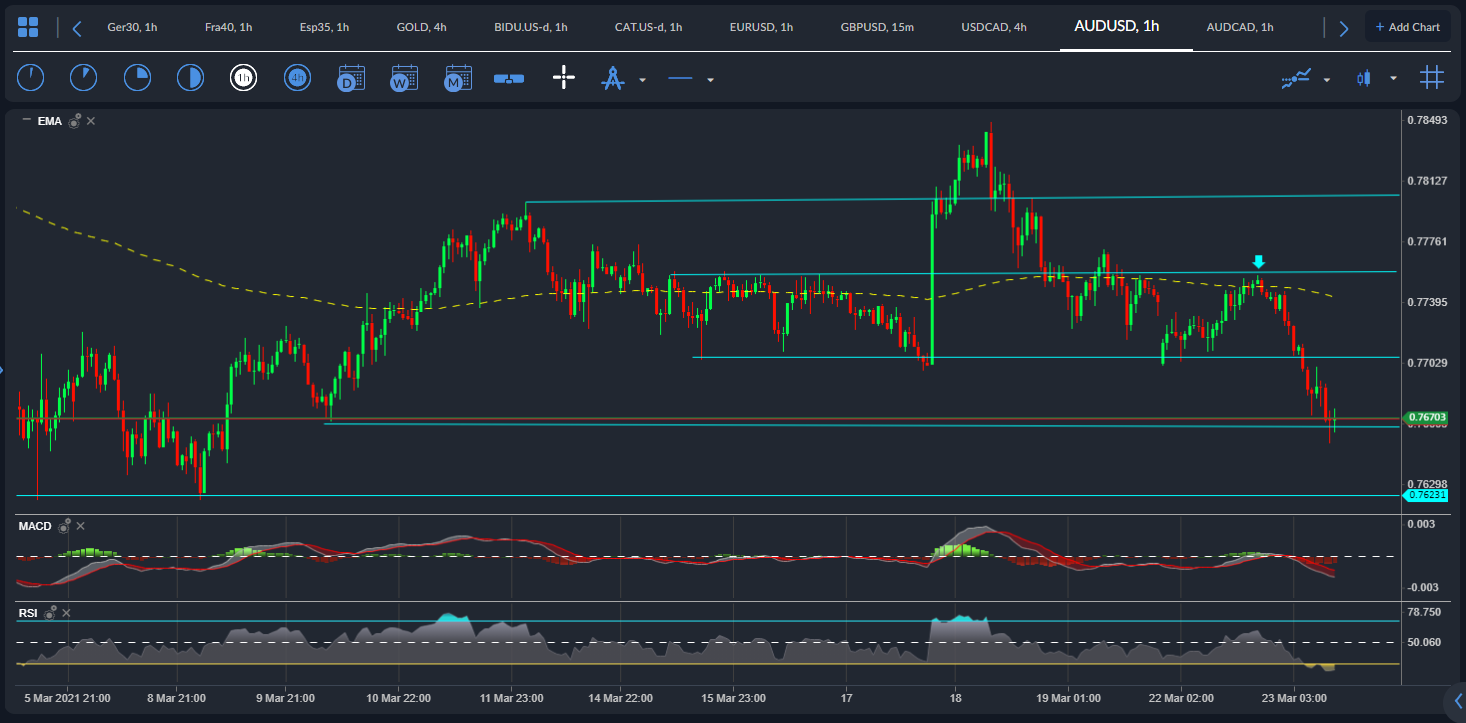The height and width of the screenshot is (723, 1466).
Task: Click the RSI 78.750 level value
Action: pyautogui.click(x=1424, y=611)
